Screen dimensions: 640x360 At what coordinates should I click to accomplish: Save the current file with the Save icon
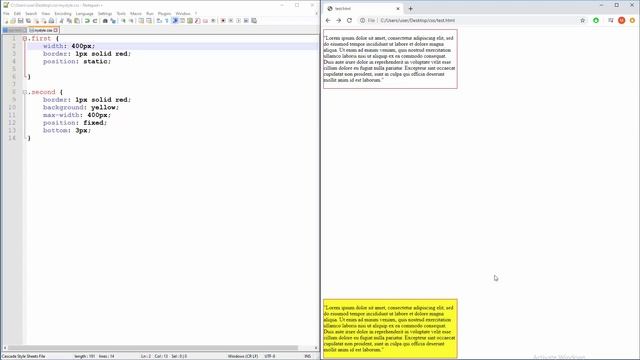tap(20, 21)
